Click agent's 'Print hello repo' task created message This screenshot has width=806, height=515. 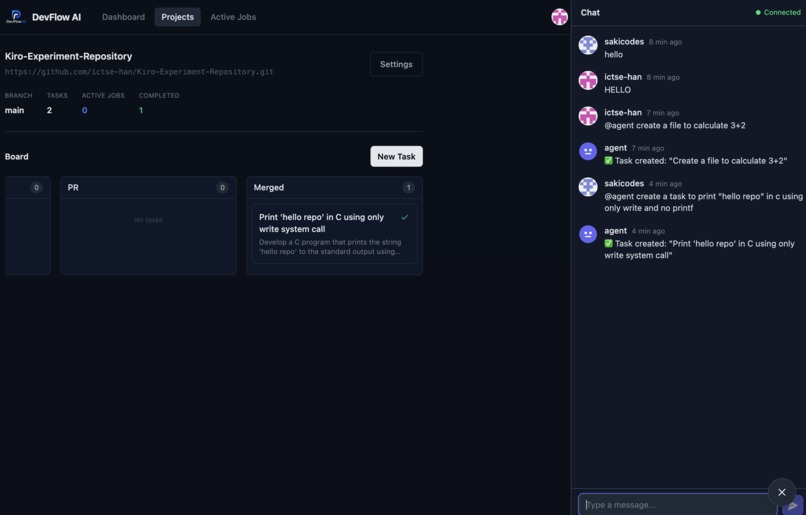(699, 249)
